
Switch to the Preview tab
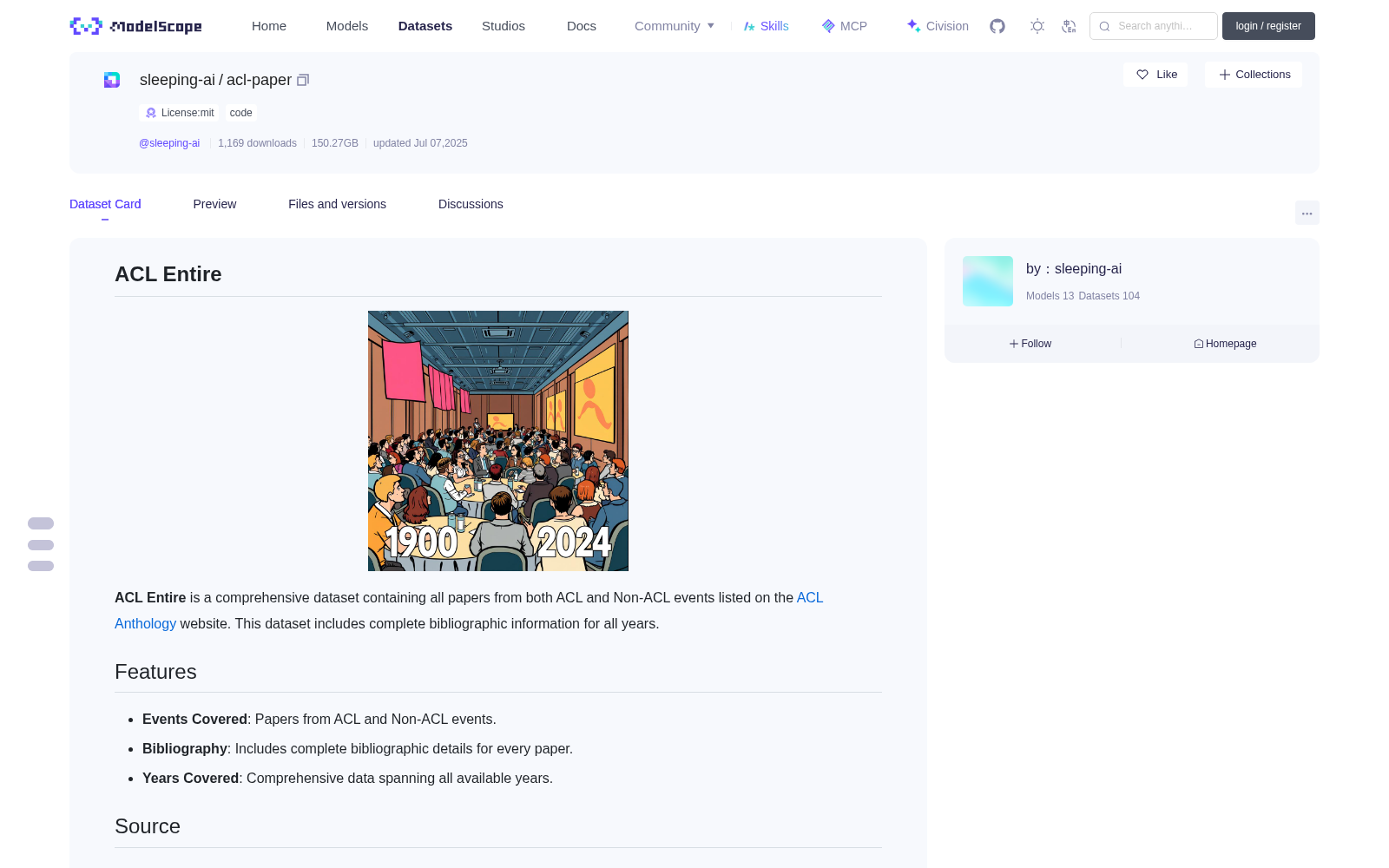coord(214,204)
